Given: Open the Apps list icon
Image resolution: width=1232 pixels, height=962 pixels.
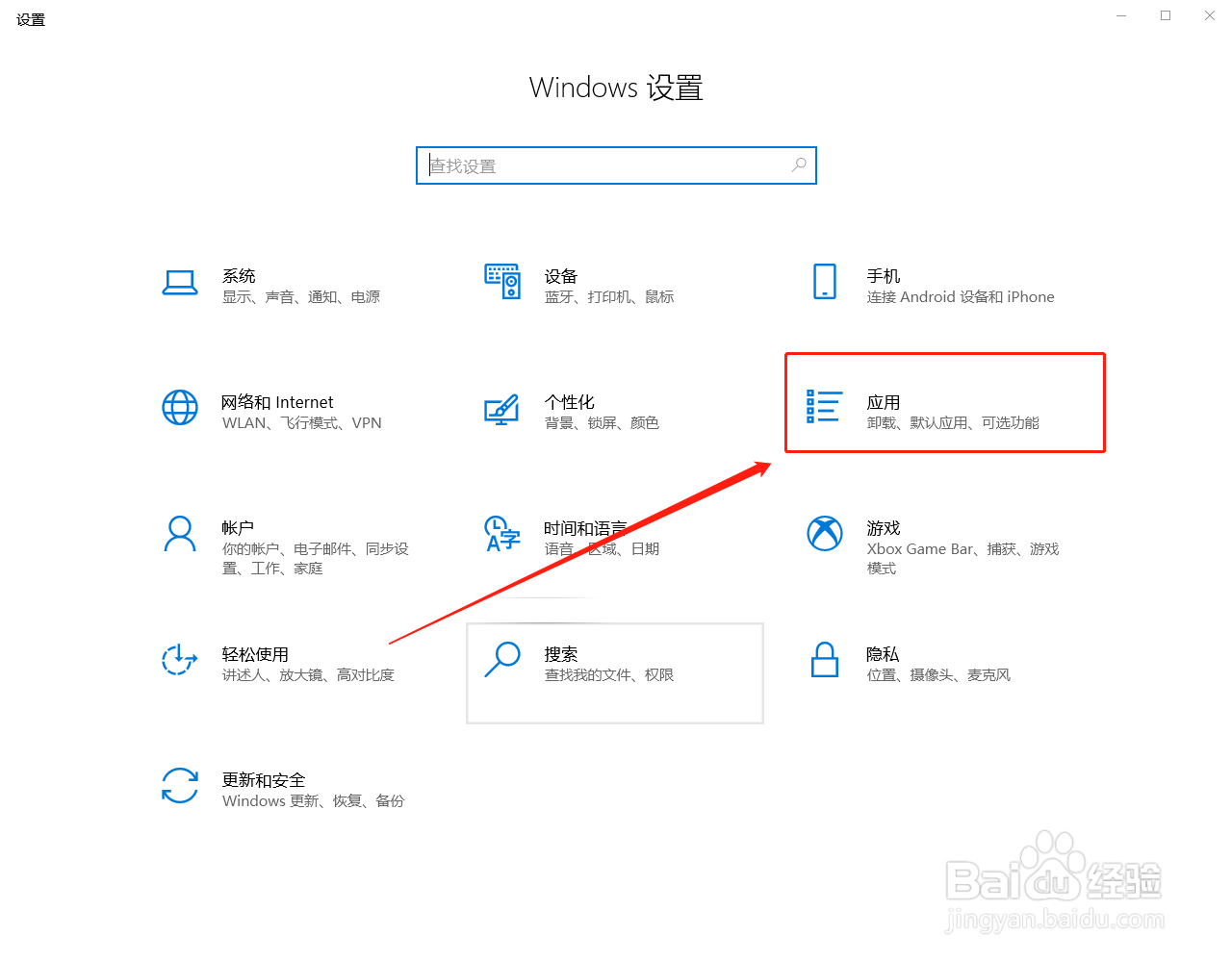Looking at the screenshot, I should (825, 407).
